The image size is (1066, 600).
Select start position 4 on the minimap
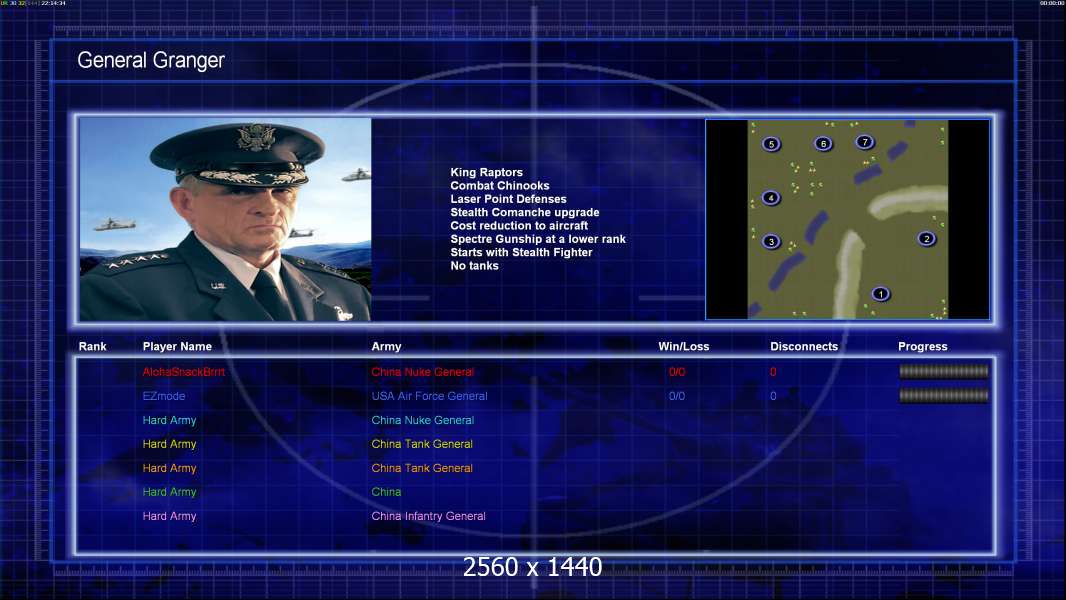771,198
